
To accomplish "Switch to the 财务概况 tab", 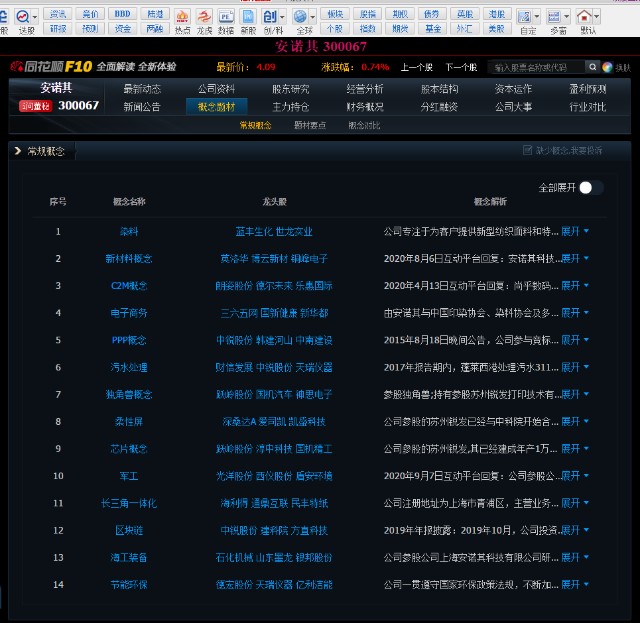I will click(365, 107).
